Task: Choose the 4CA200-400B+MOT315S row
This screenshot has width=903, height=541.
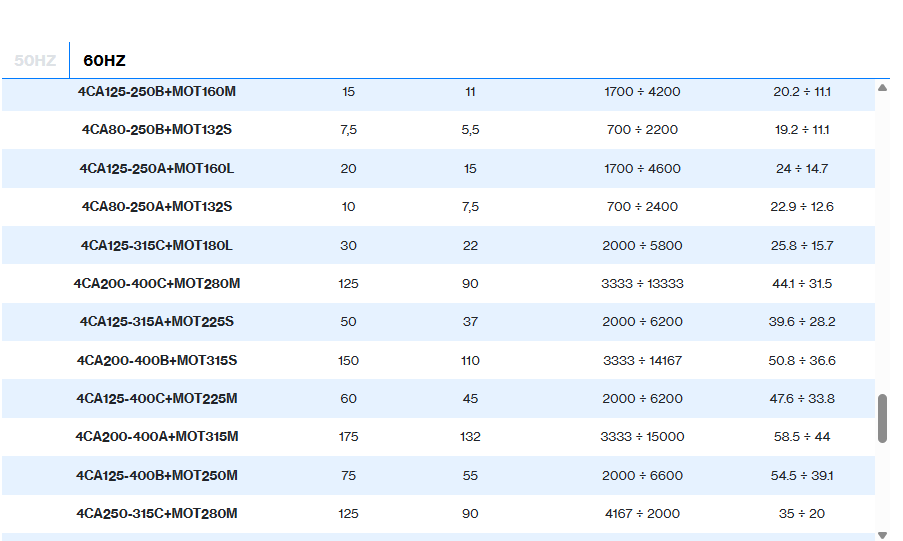Action: [157, 361]
